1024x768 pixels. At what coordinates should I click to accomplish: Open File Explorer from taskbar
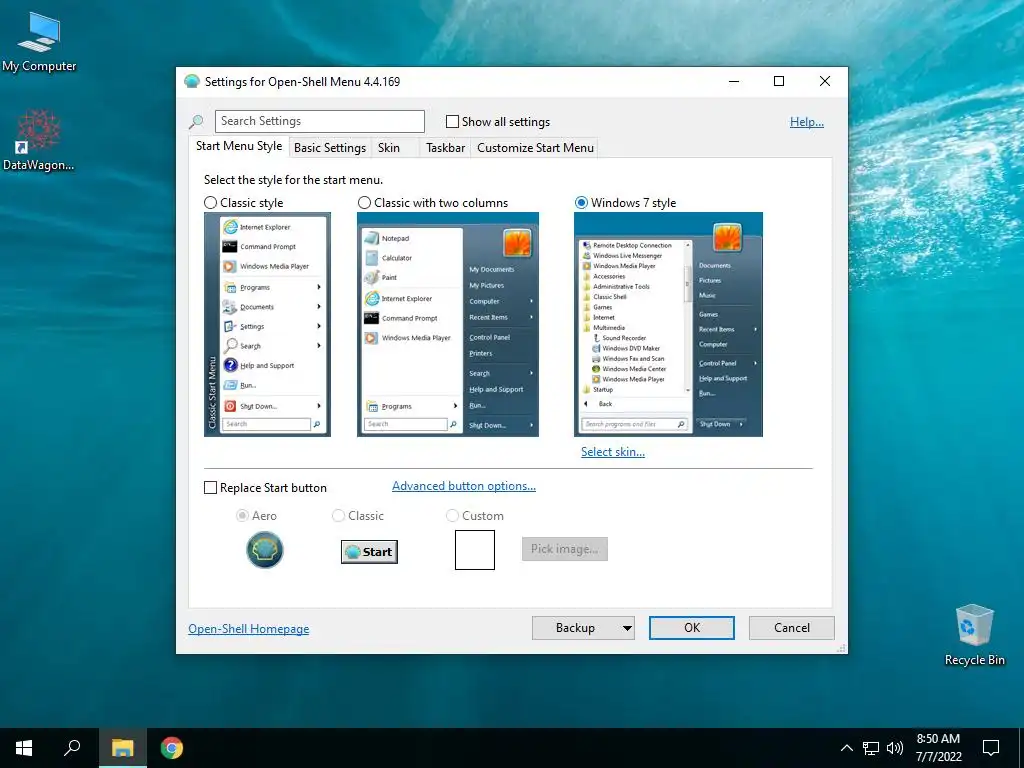[x=122, y=748]
